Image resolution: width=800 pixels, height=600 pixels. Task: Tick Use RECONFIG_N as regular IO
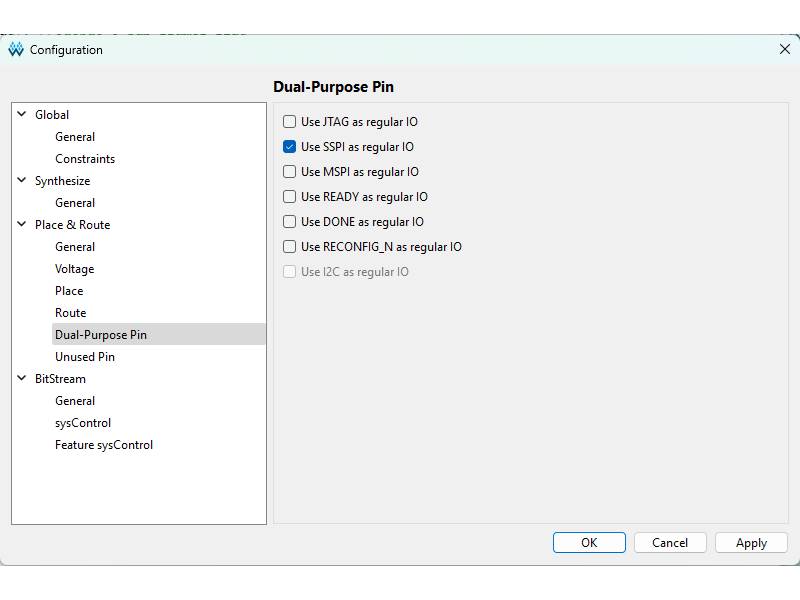pyautogui.click(x=290, y=247)
